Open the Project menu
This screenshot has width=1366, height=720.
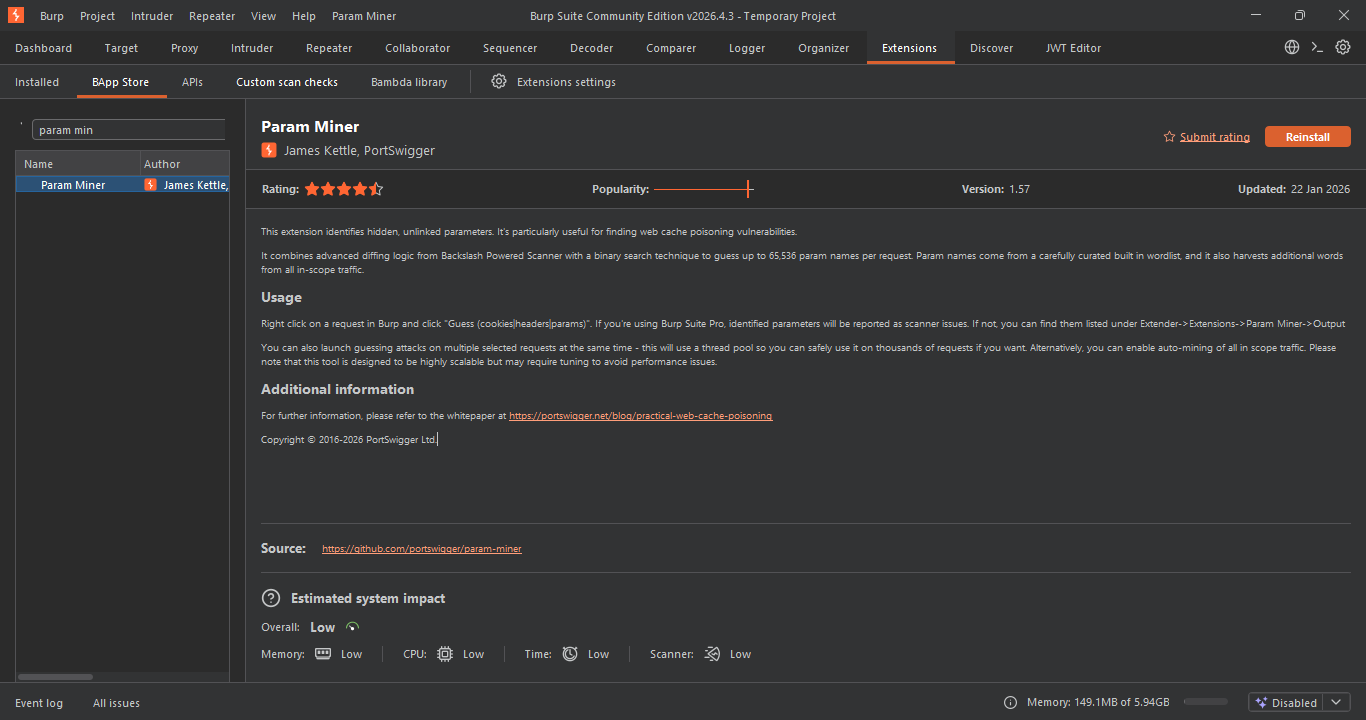click(98, 16)
